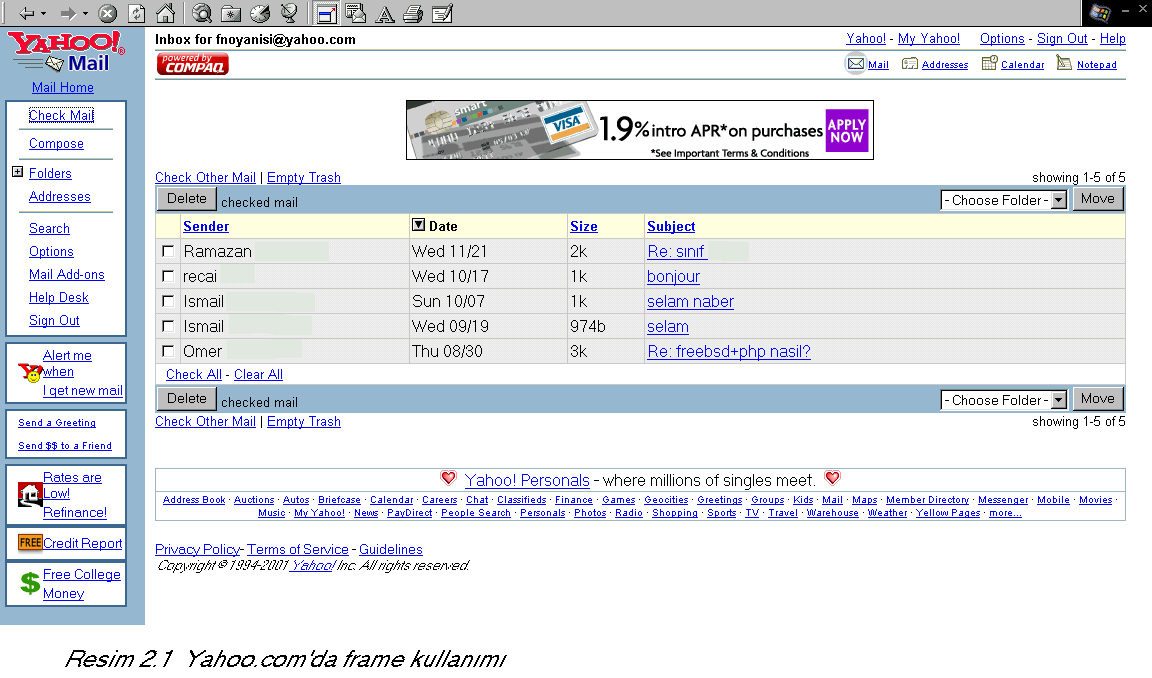Expand the Folders plus box in sidebar
1152x678 pixels.
pos(18,172)
